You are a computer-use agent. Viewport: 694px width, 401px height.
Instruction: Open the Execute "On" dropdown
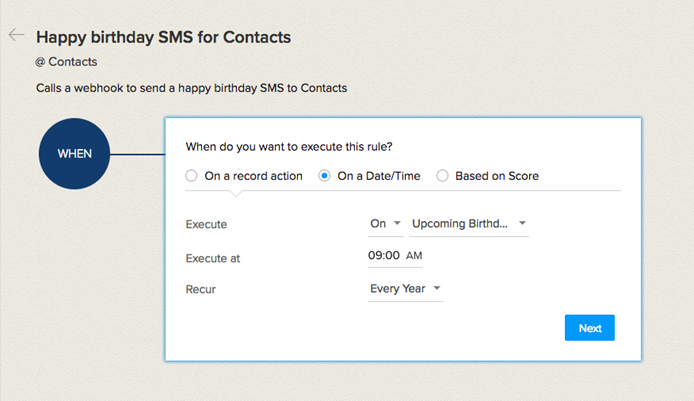point(385,224)
